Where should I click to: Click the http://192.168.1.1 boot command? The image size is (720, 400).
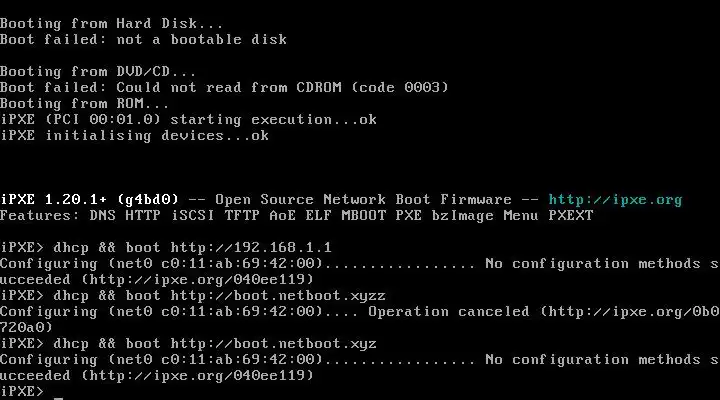250,247
